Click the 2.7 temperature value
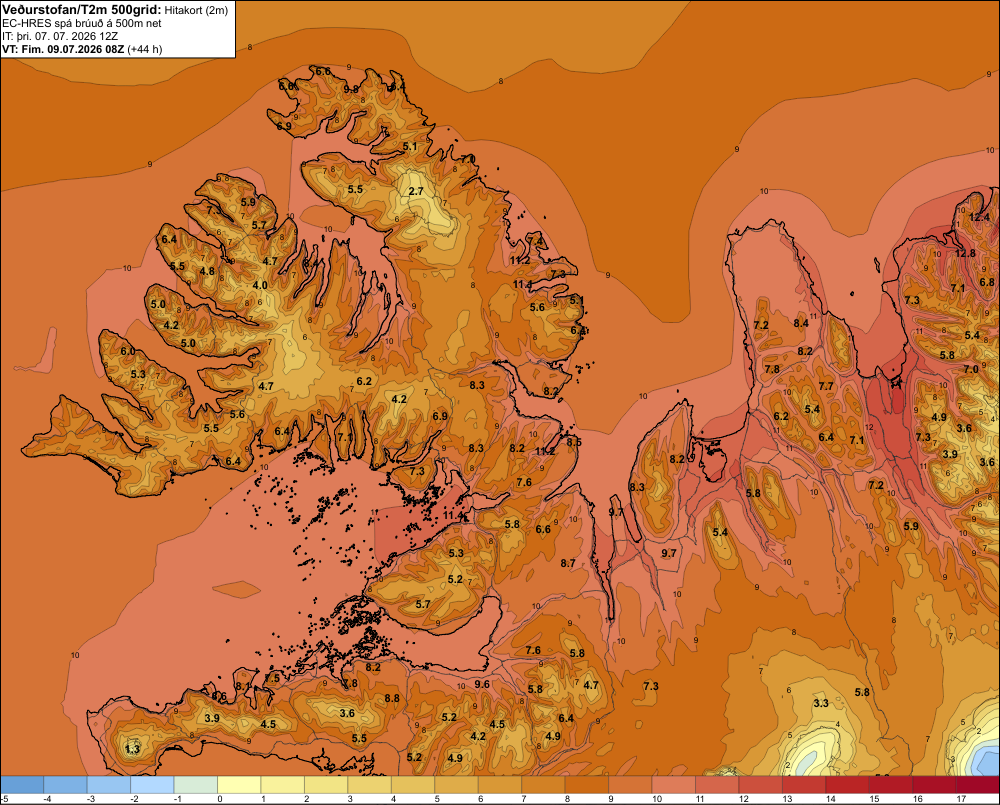 click(416, 191)
